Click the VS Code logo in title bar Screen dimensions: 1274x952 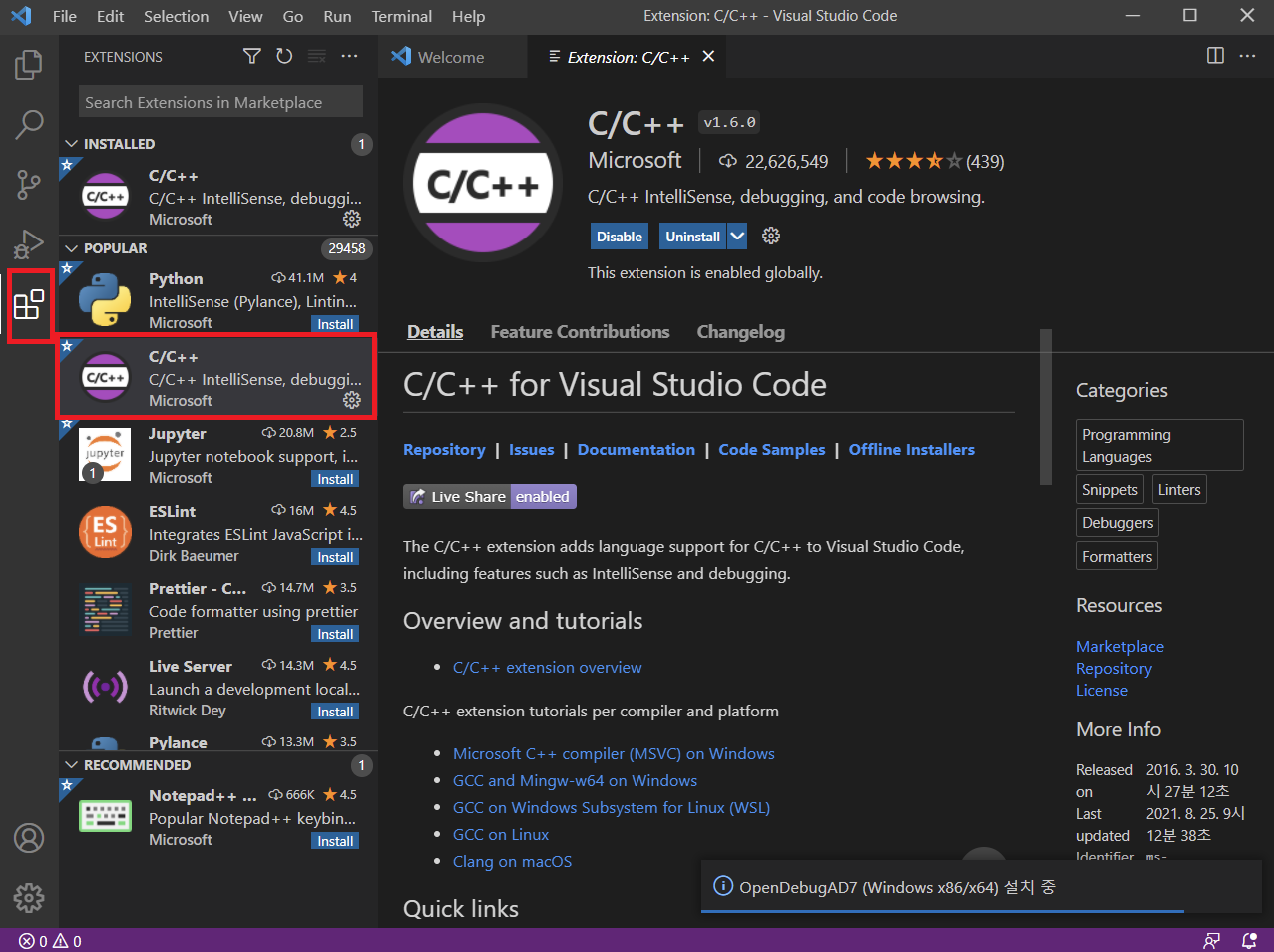tap(20, 16)
